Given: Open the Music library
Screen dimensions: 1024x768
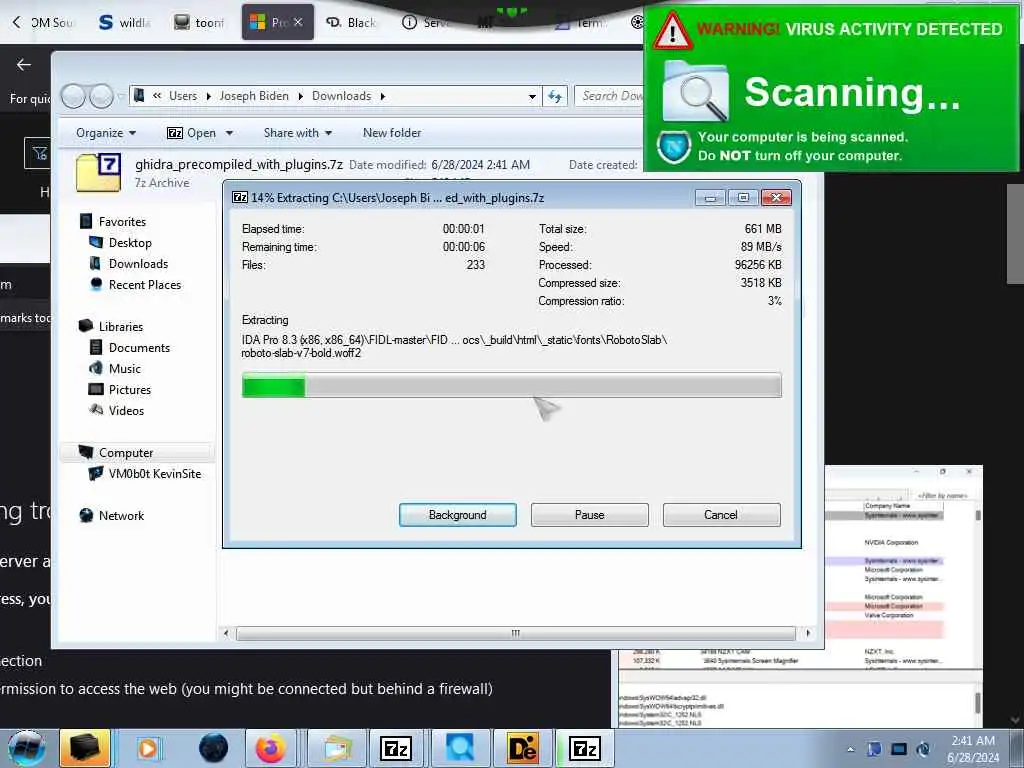Looking at the screenshot, I should 125,368.
